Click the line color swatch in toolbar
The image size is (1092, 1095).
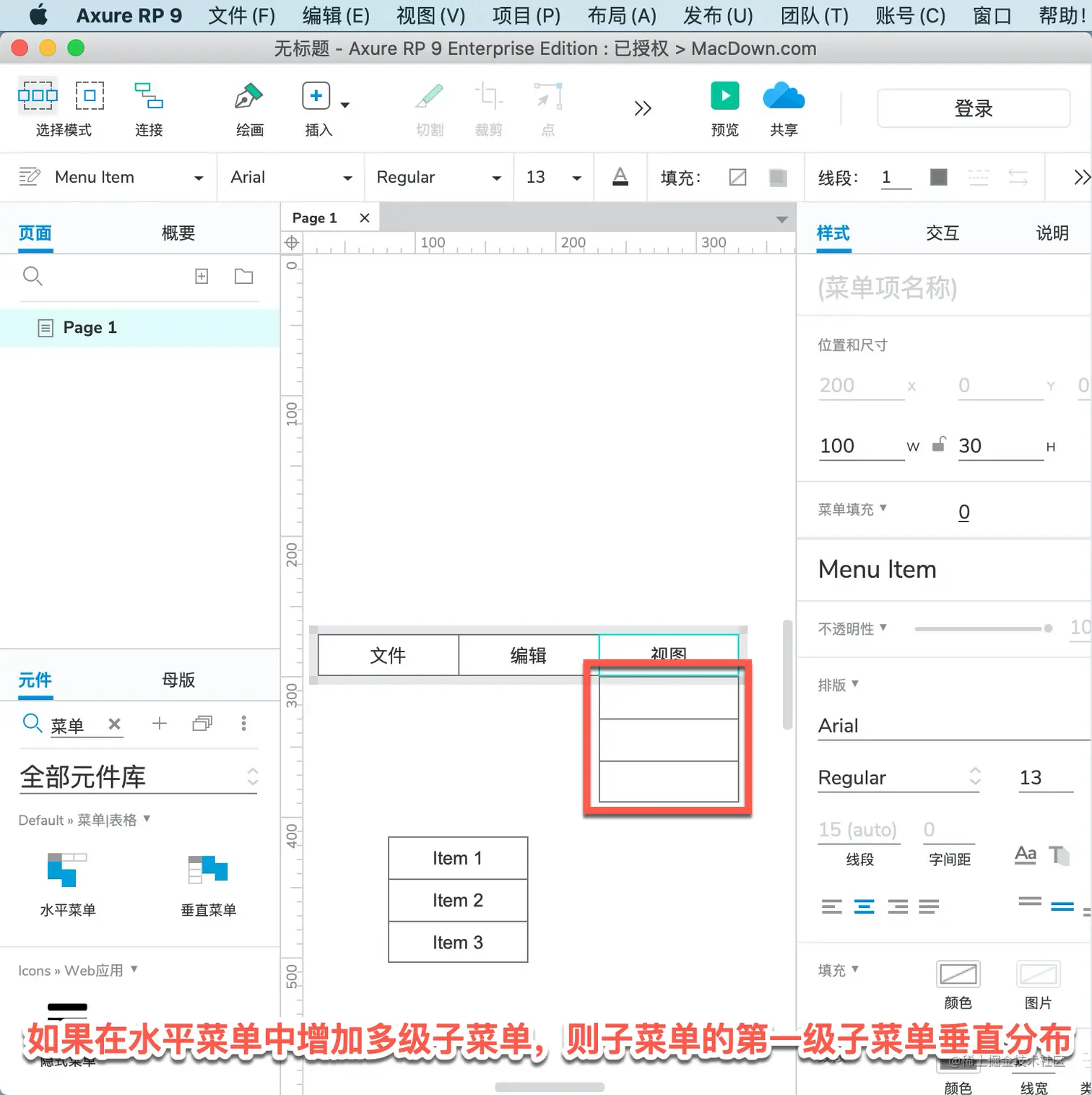tap(939, 177)
